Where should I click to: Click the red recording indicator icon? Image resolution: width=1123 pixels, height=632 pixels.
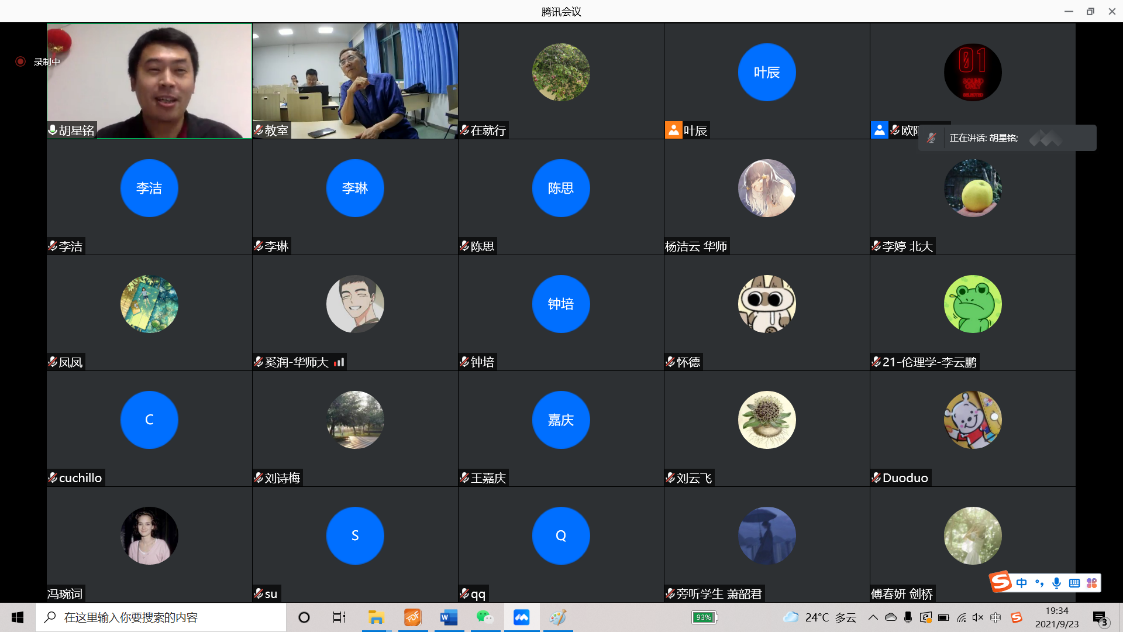(x=20, y=62)
